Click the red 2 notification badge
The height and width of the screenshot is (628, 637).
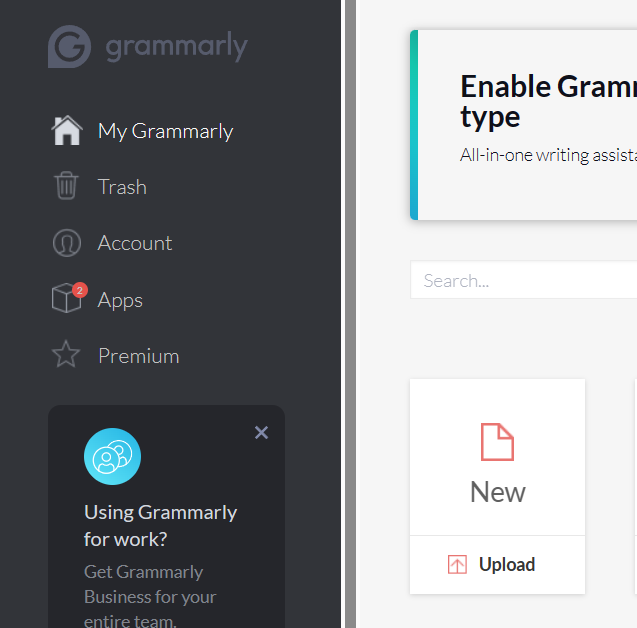tap(80, 290)
